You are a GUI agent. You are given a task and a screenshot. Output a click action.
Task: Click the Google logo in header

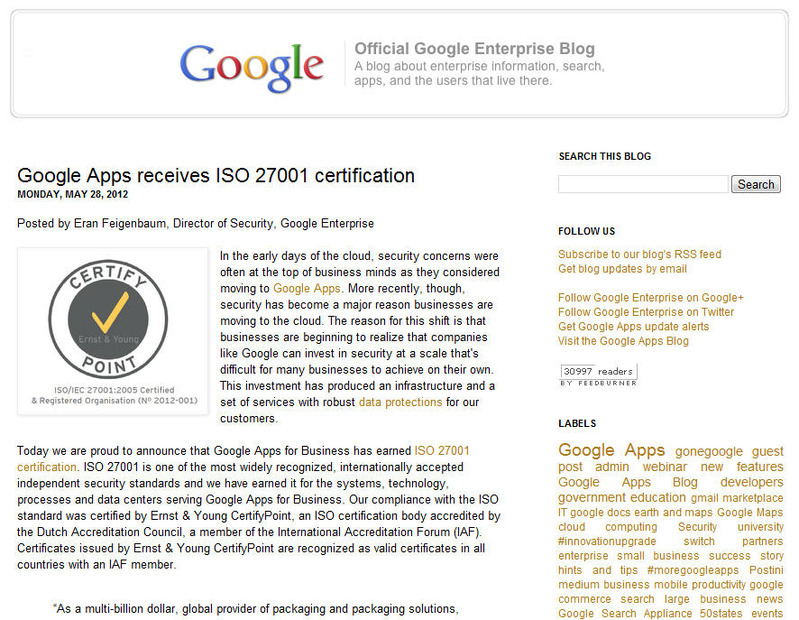(252, 67)
